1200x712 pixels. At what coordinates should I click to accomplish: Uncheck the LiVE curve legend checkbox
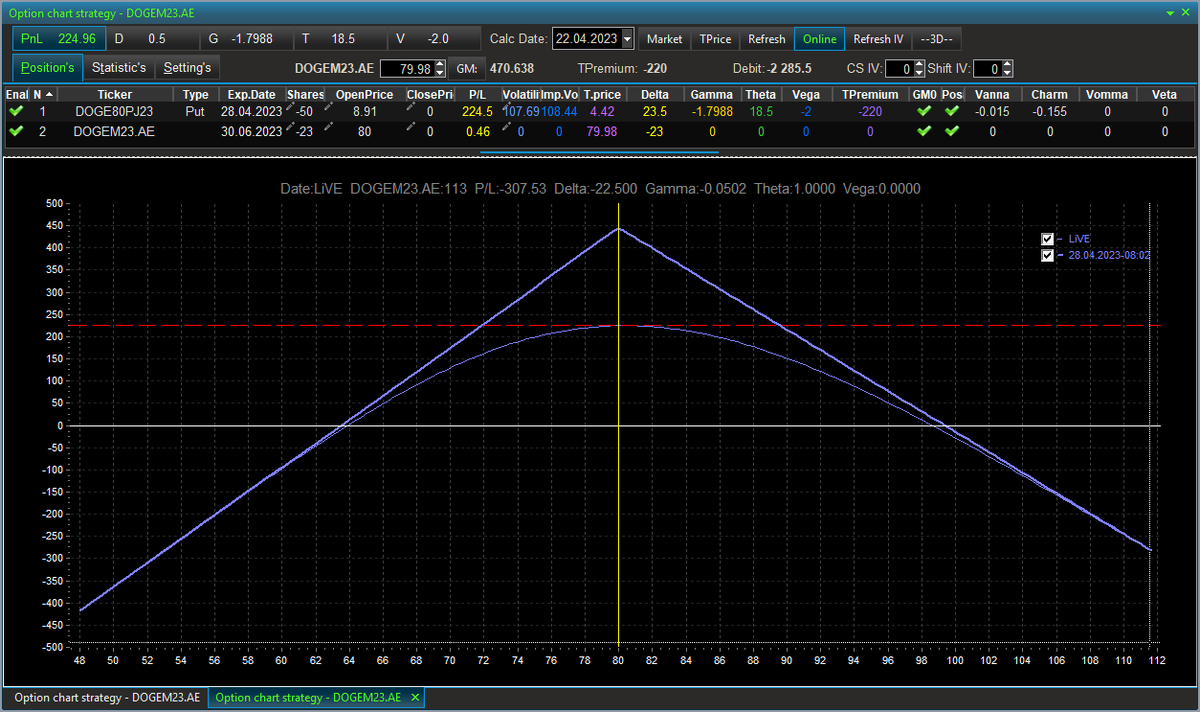[1047, 239]
